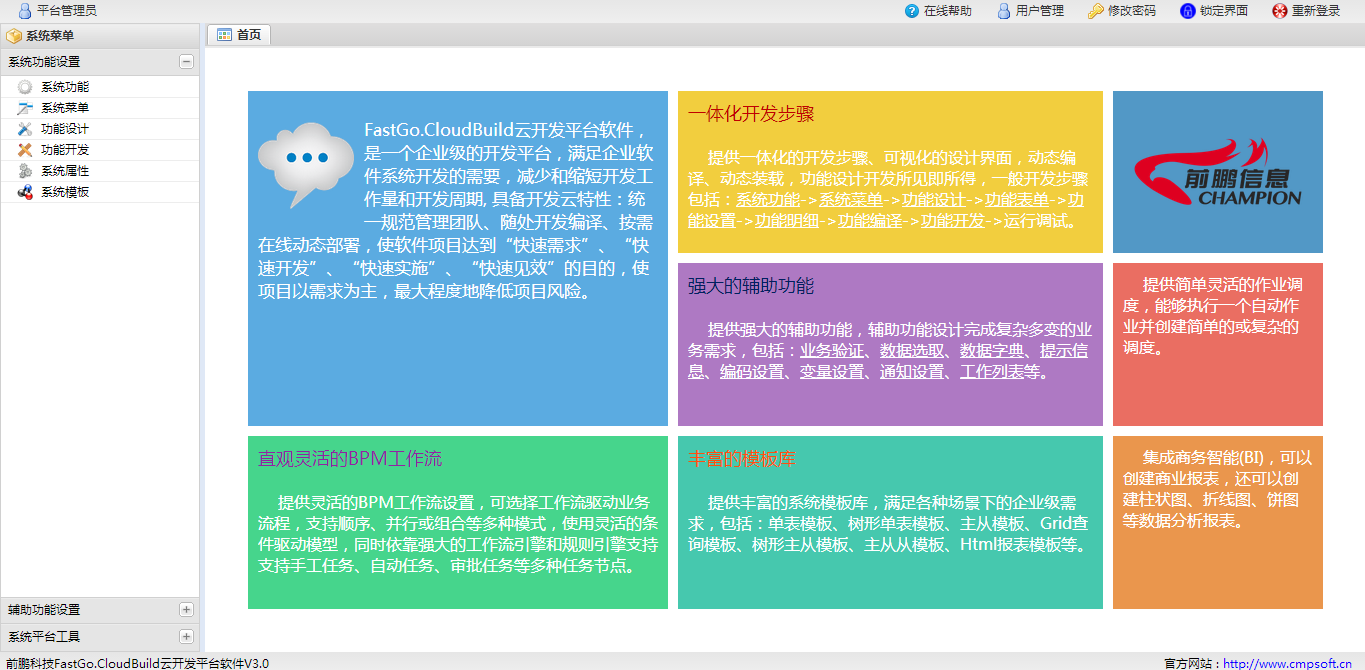
Task: Click the FastGo.CloudBuild V3.0 status bar text
Action: [137, 663]
